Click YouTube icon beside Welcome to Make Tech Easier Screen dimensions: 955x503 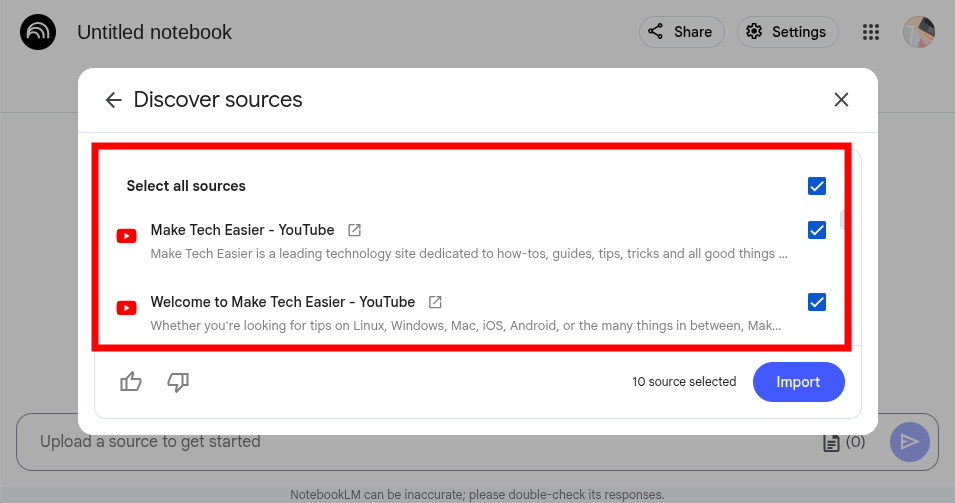pyautogui.click(x=127, y=308)
